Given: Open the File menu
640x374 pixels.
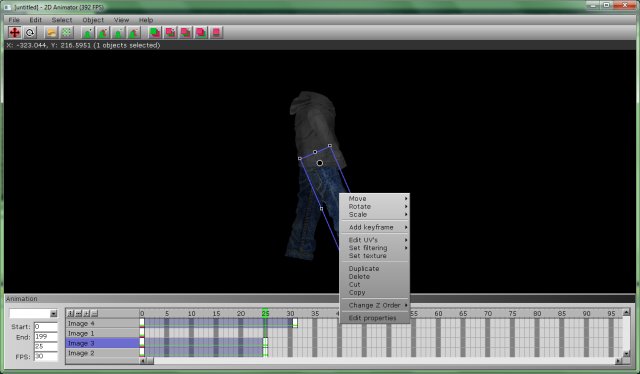Looking at the screenshot, I should pyautogui.click(x=14, y=20).
